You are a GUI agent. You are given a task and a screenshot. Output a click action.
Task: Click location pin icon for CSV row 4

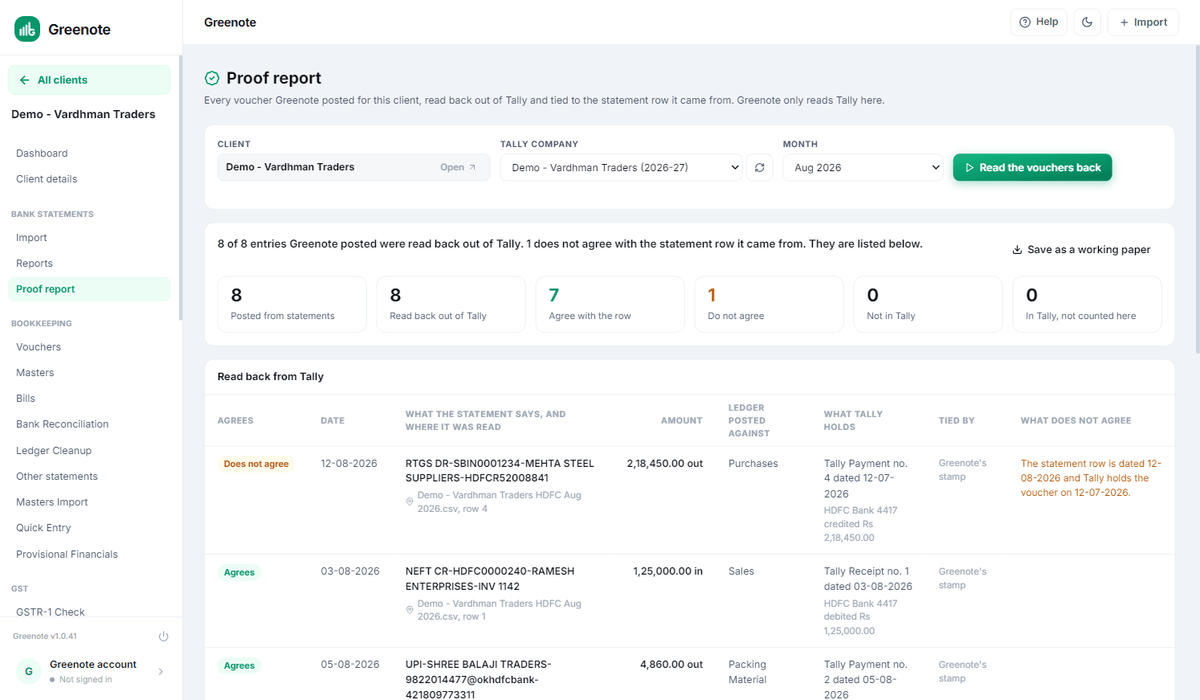[x=410, y=502]
